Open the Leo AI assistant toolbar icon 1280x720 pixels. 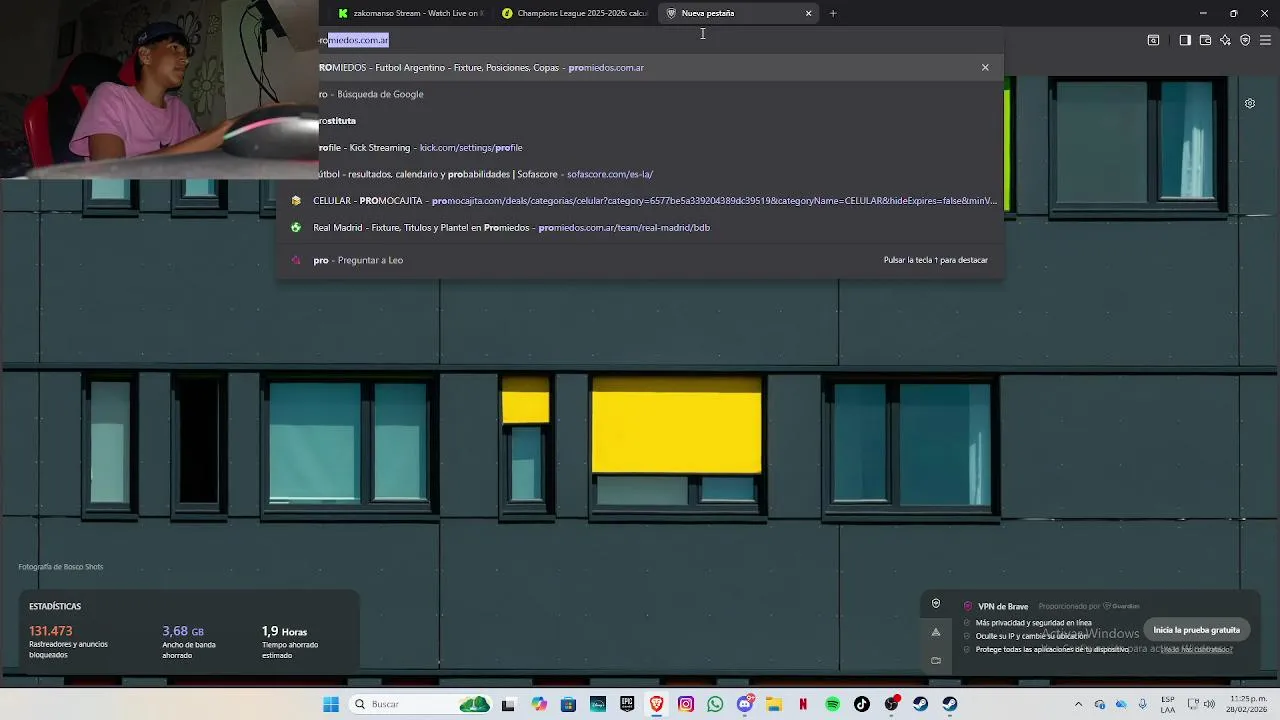(x=1225, y=40)
